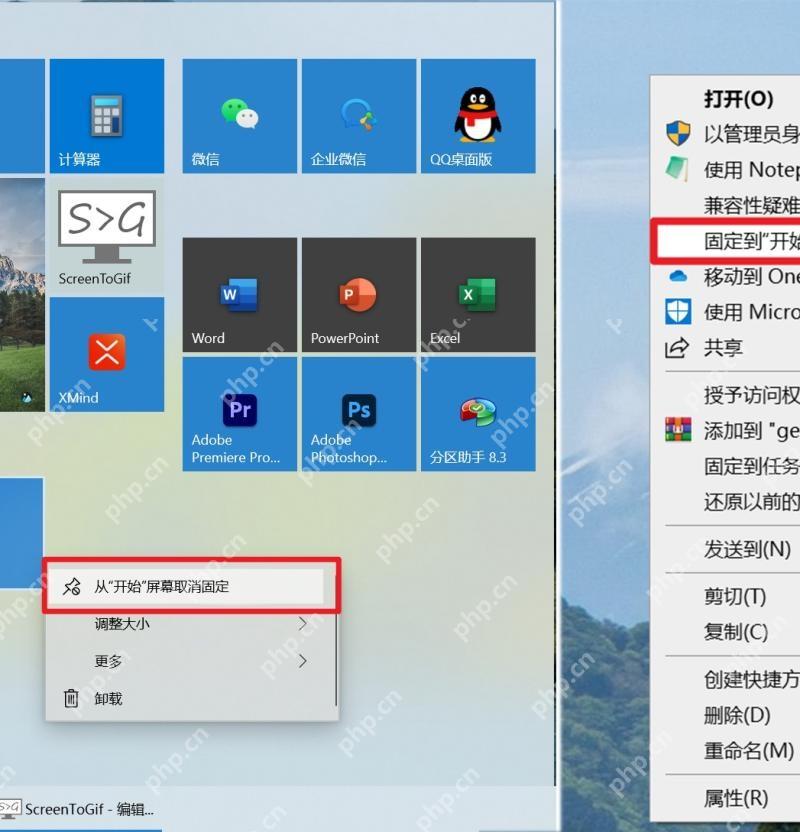800x832 pixels.
Task: Choose the 移动到 OneDrive entry
Action: coord(726,276)
